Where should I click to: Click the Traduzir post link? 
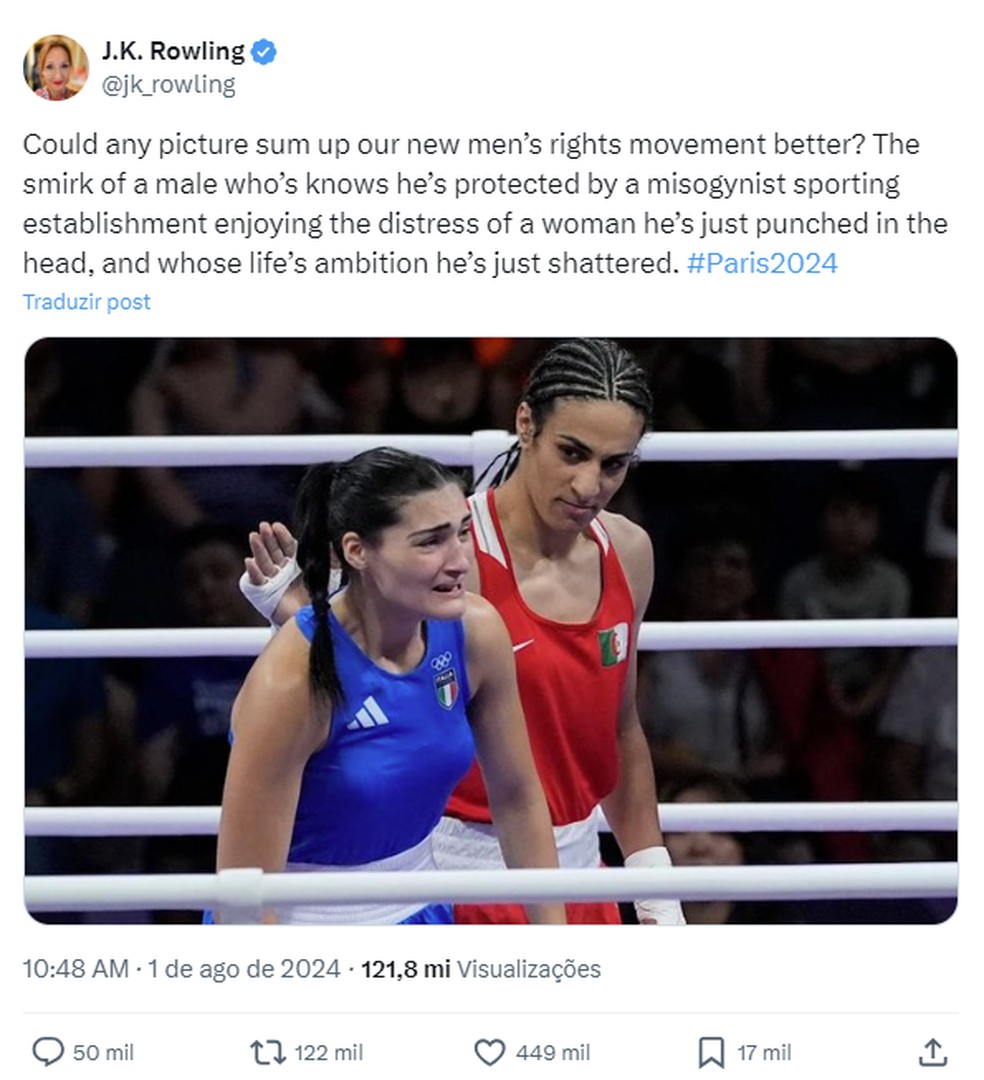click(x=87, y=302)
